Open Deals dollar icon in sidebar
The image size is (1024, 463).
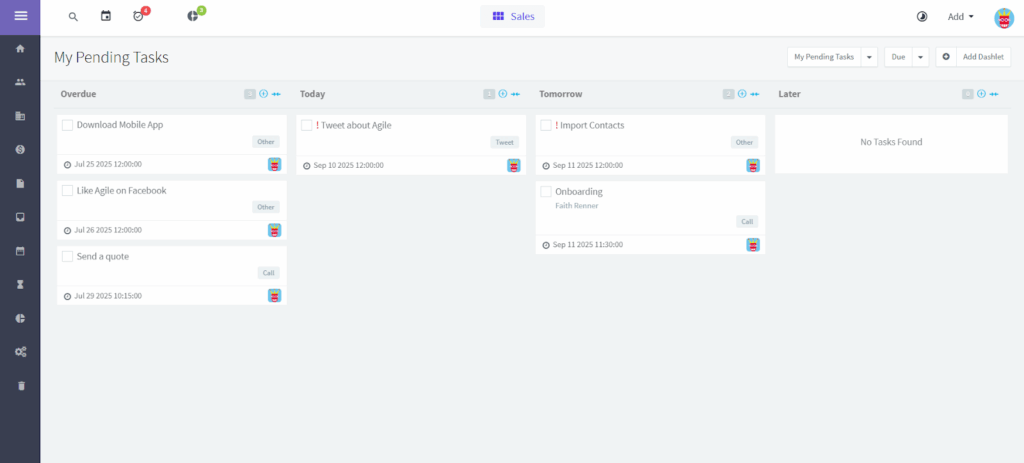pyautogui.click(x=20, y=149)
